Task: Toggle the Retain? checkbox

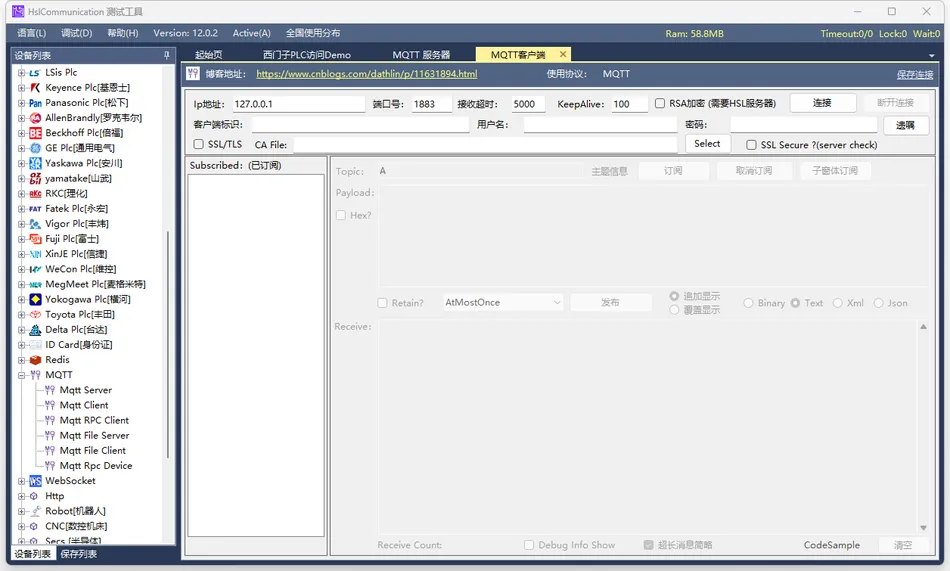Action: coord(382,303)
